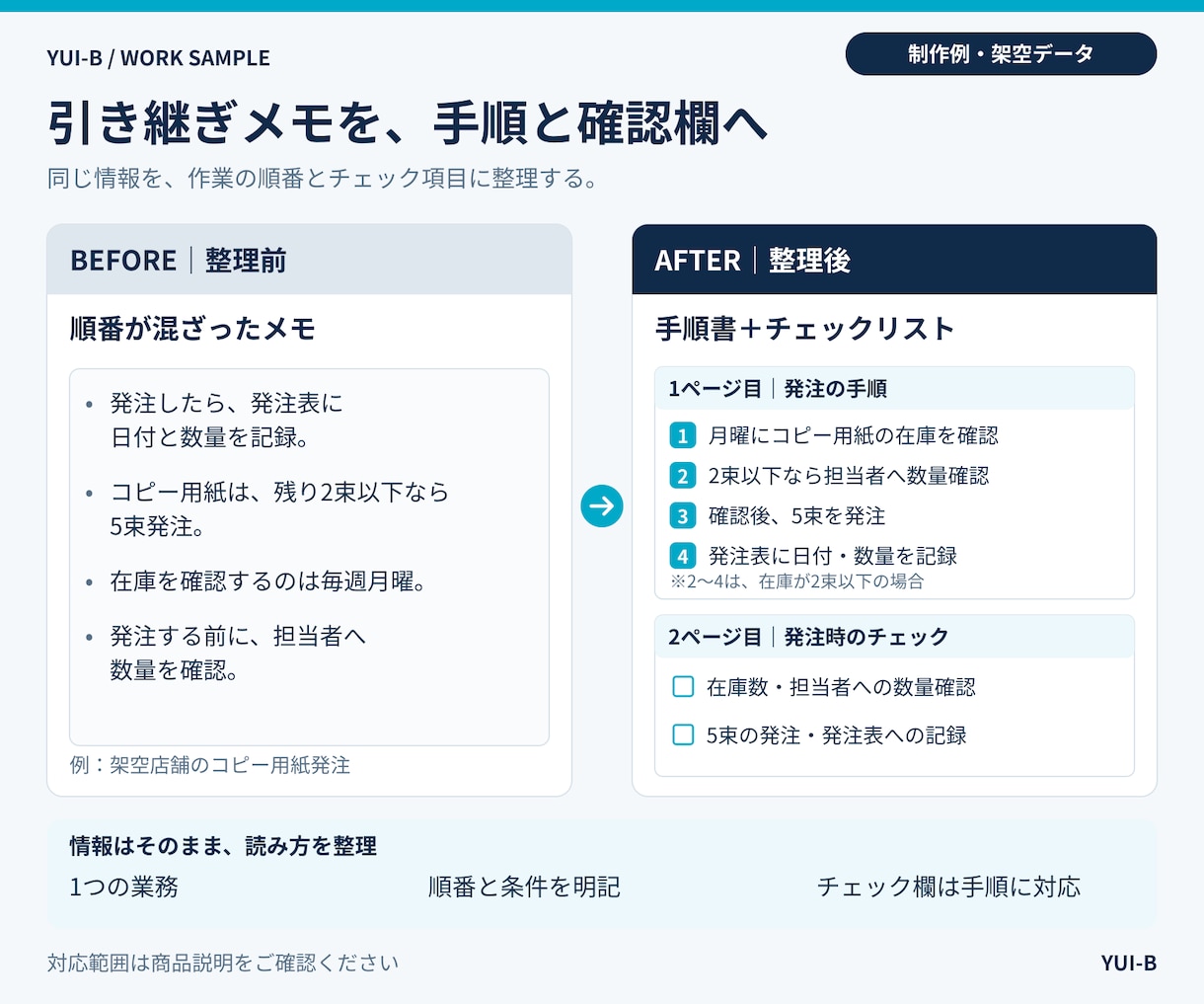Click the YUI-B footer signature
This screenshot has width=1204, height=1004.
pos(1129,964)
